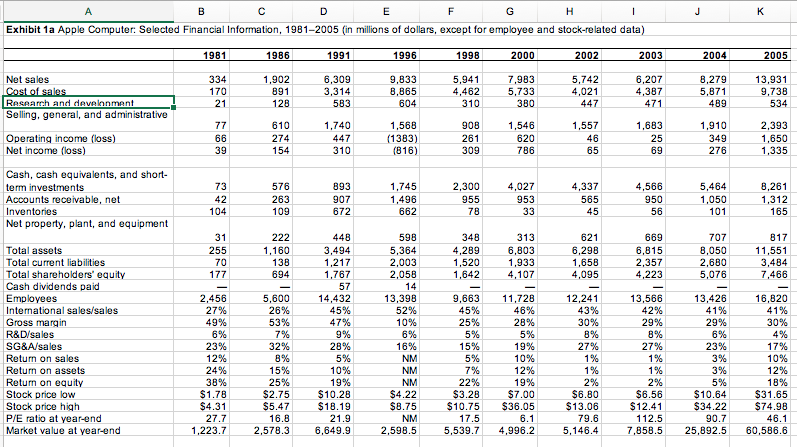Select the $1.78 stock price low cell
The height and width of the screenshot is (447, 797).
click(x=201, y=395)
